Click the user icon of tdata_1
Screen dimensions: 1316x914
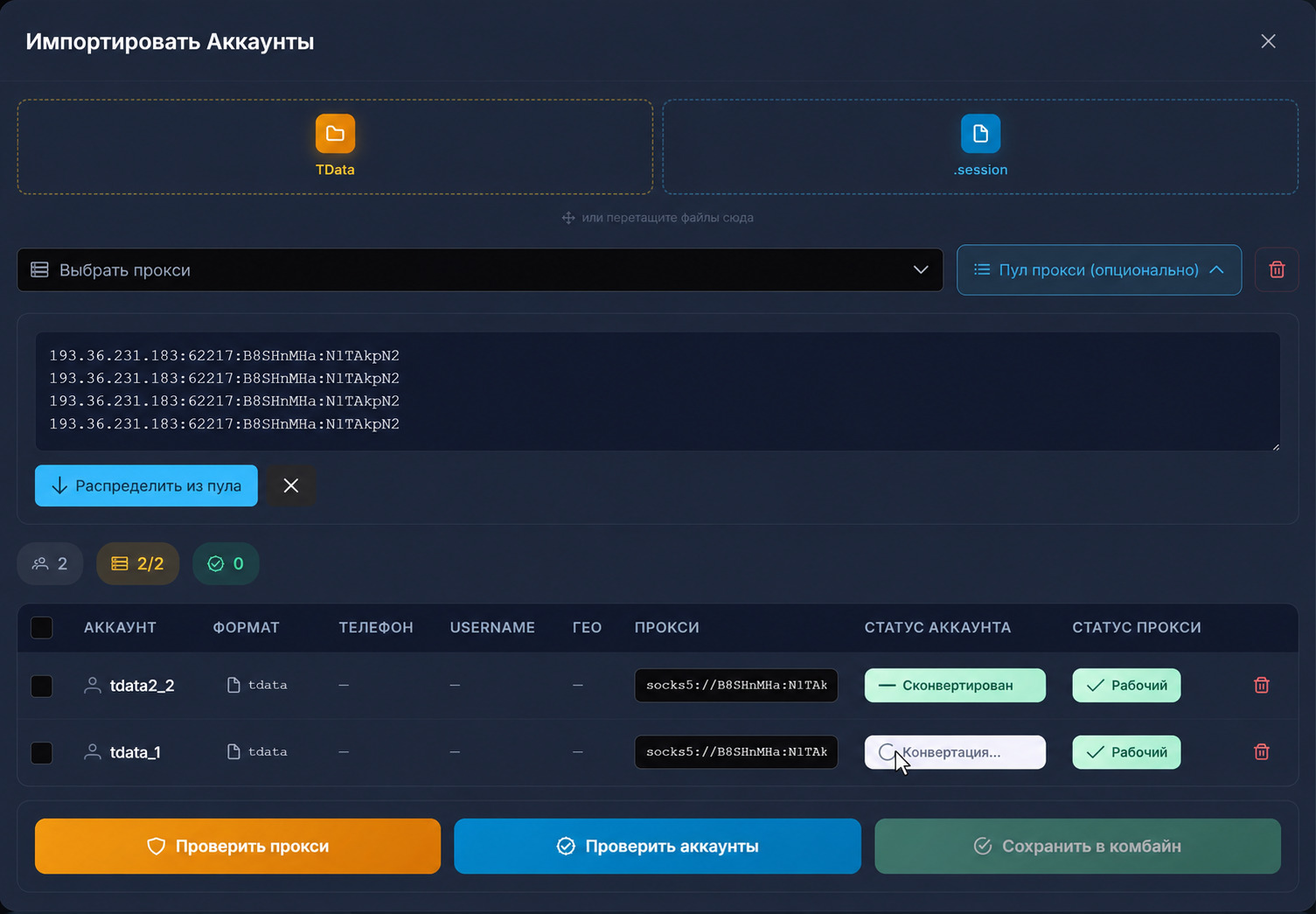pos(92,751)
